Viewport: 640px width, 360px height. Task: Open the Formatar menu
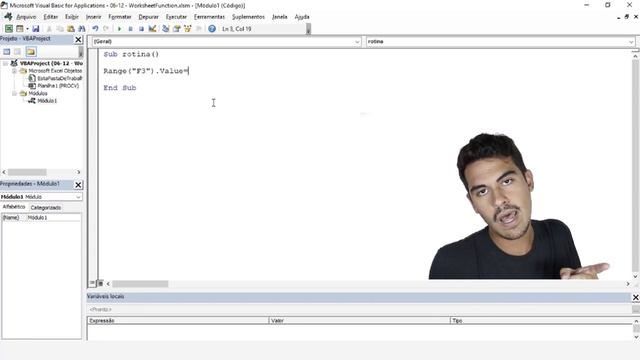click(120, 17)
